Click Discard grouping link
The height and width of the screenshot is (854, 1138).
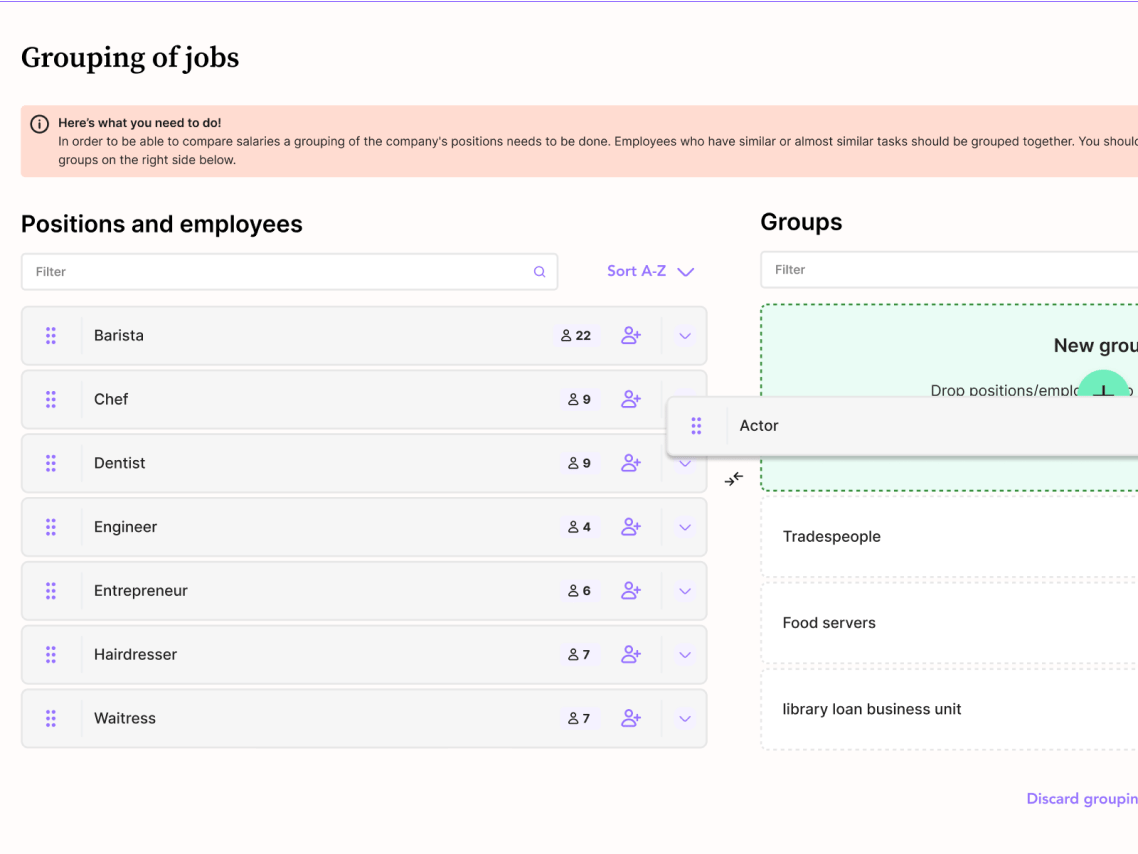click(1081, 799)
